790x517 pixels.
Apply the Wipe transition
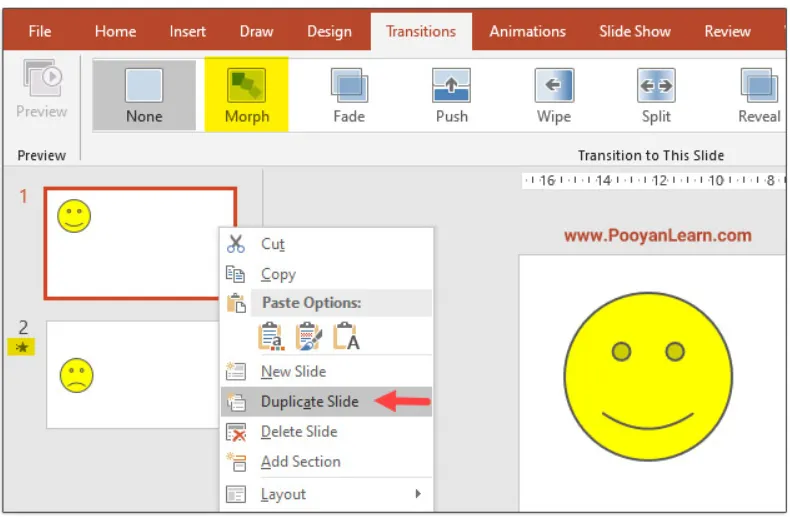[553, 94]
